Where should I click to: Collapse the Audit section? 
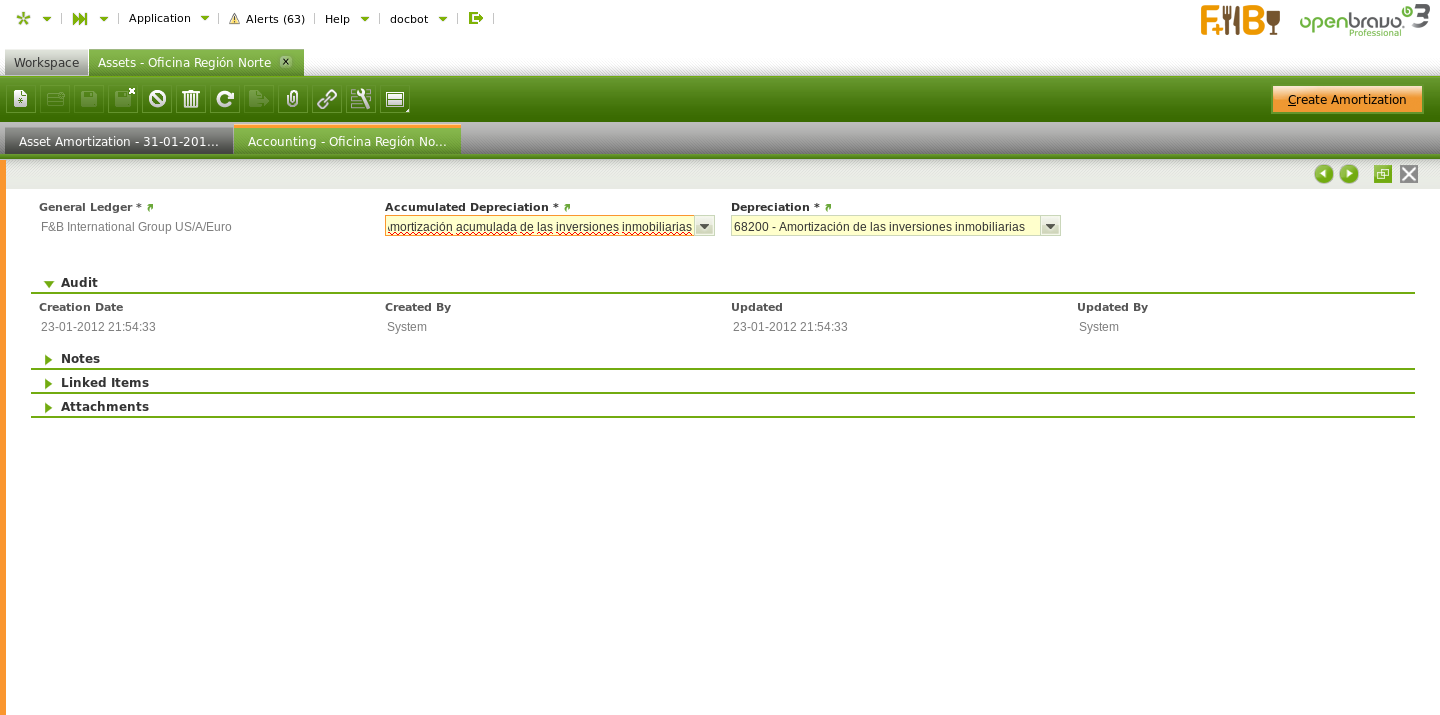[49, 284]
